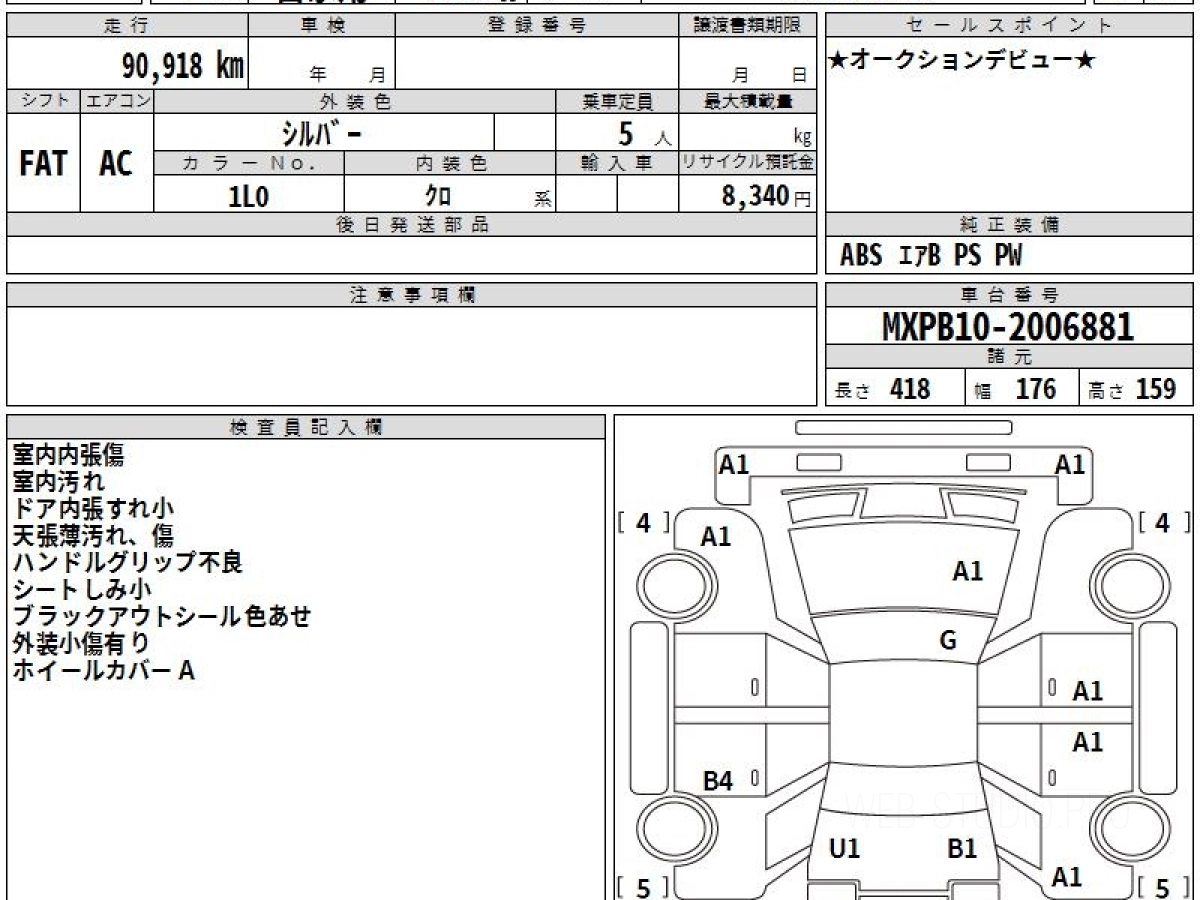Select the inspector note 室内汚れ
This screenshot has width=1200, height=900.
58,482
